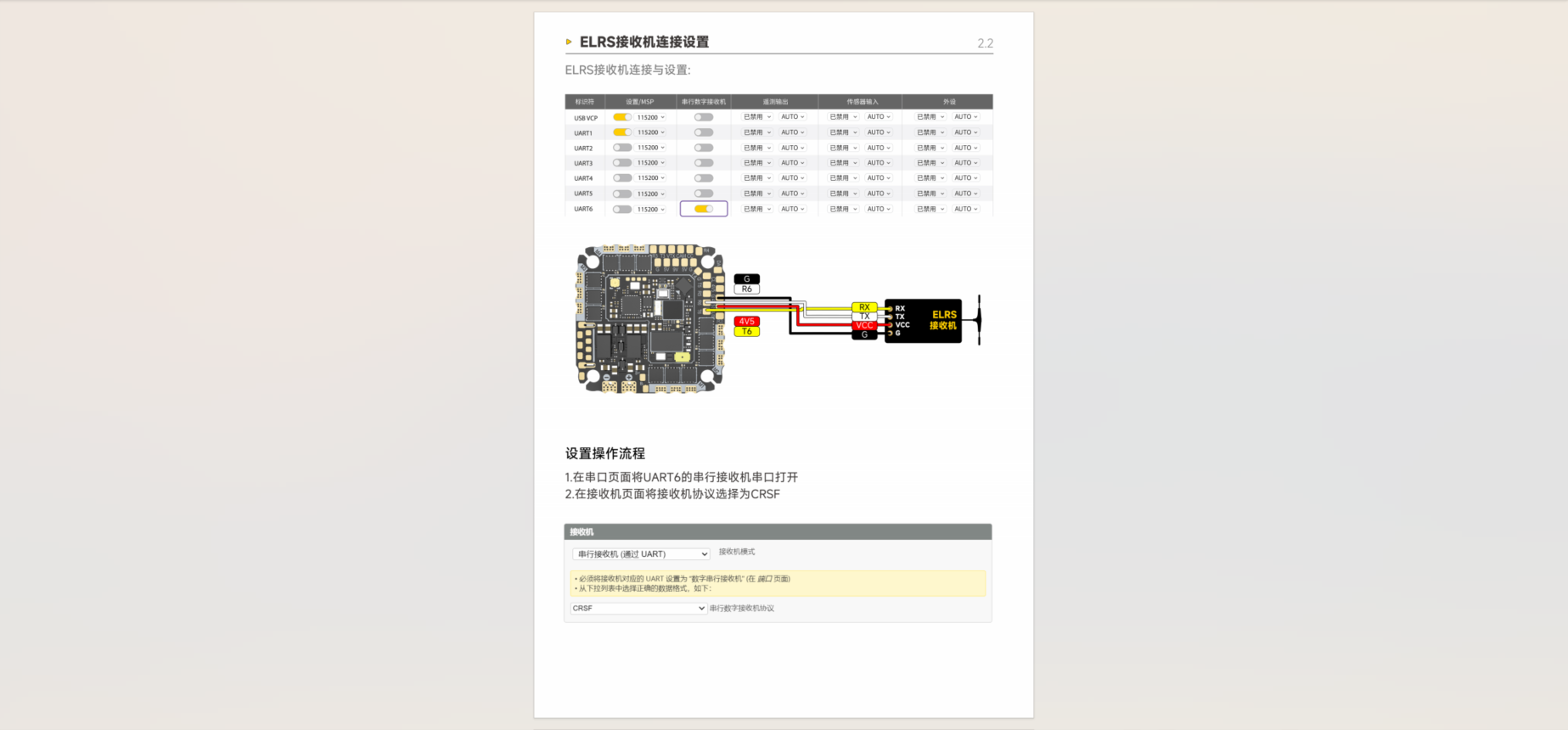Screen dimensions: 1568x730
Task: Click the white R6 pad label
Action: (746, 289)
